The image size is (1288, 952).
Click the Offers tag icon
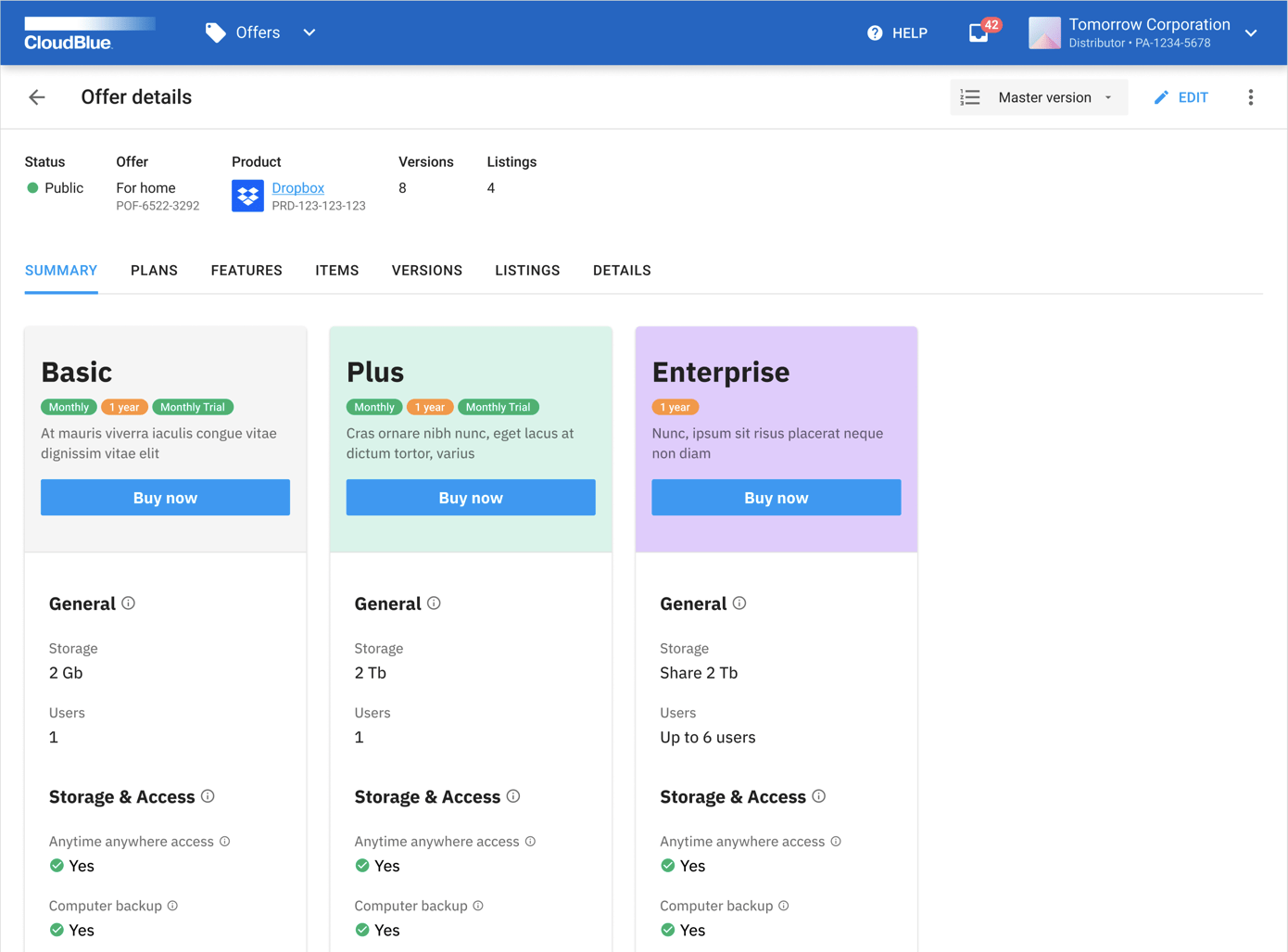coord(215,32)
